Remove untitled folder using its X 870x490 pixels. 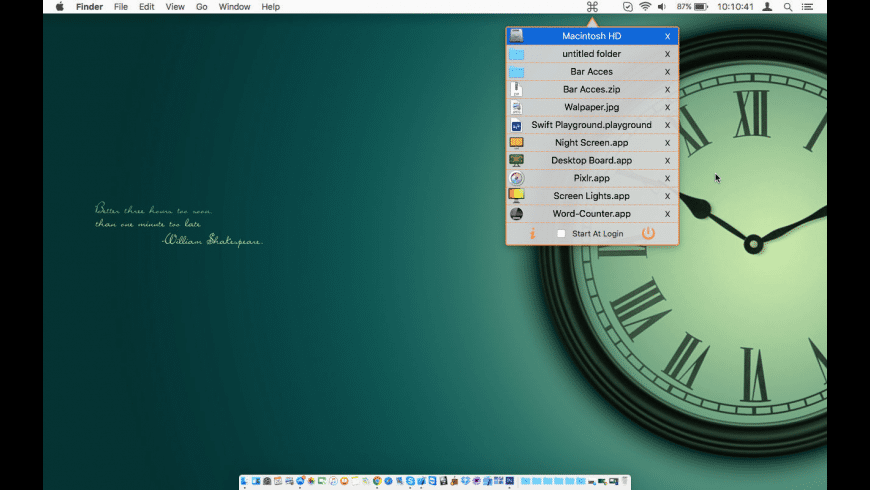pos(667,54)
